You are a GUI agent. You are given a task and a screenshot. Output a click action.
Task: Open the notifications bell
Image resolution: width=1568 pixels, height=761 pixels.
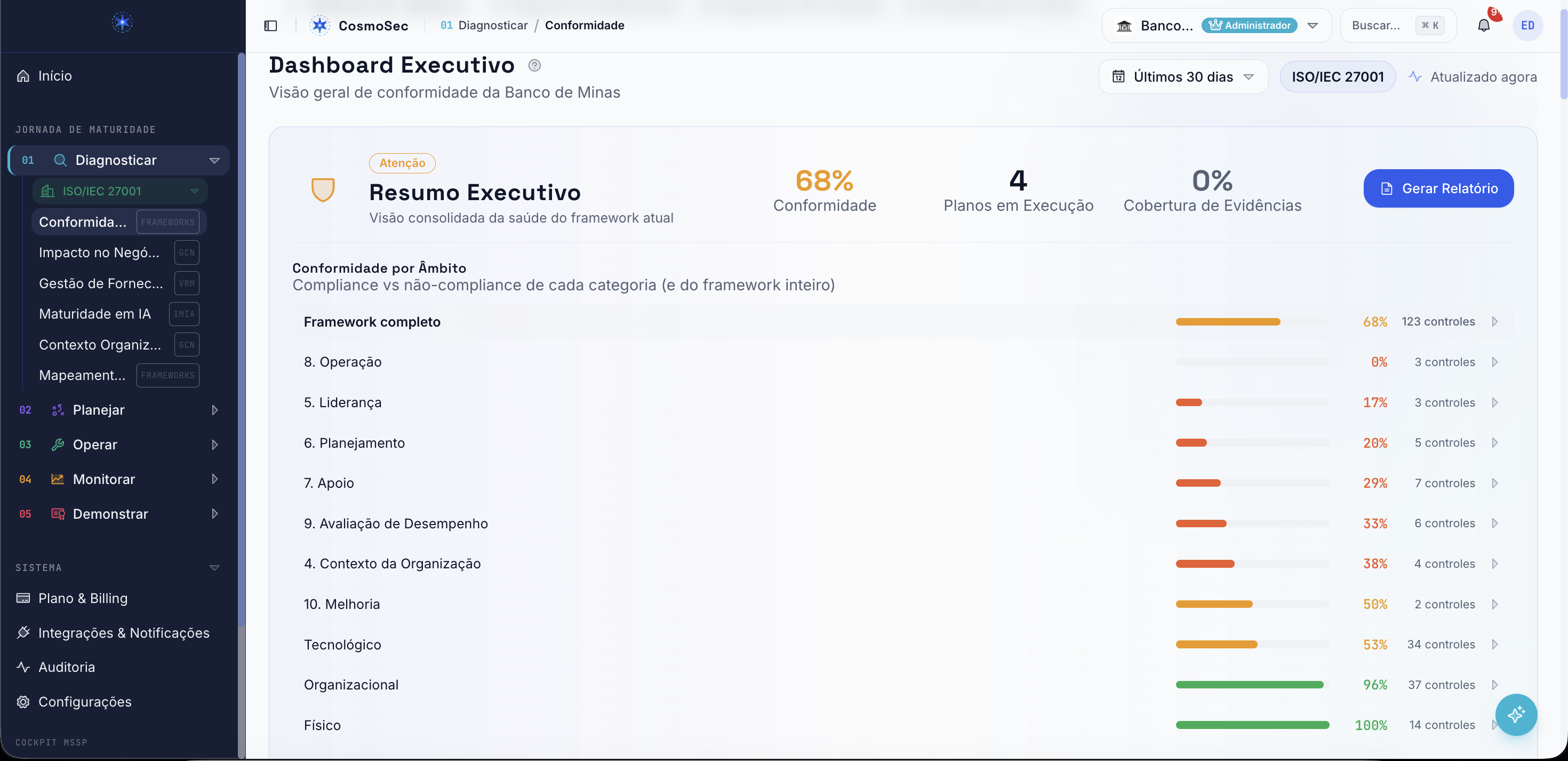1483,26
